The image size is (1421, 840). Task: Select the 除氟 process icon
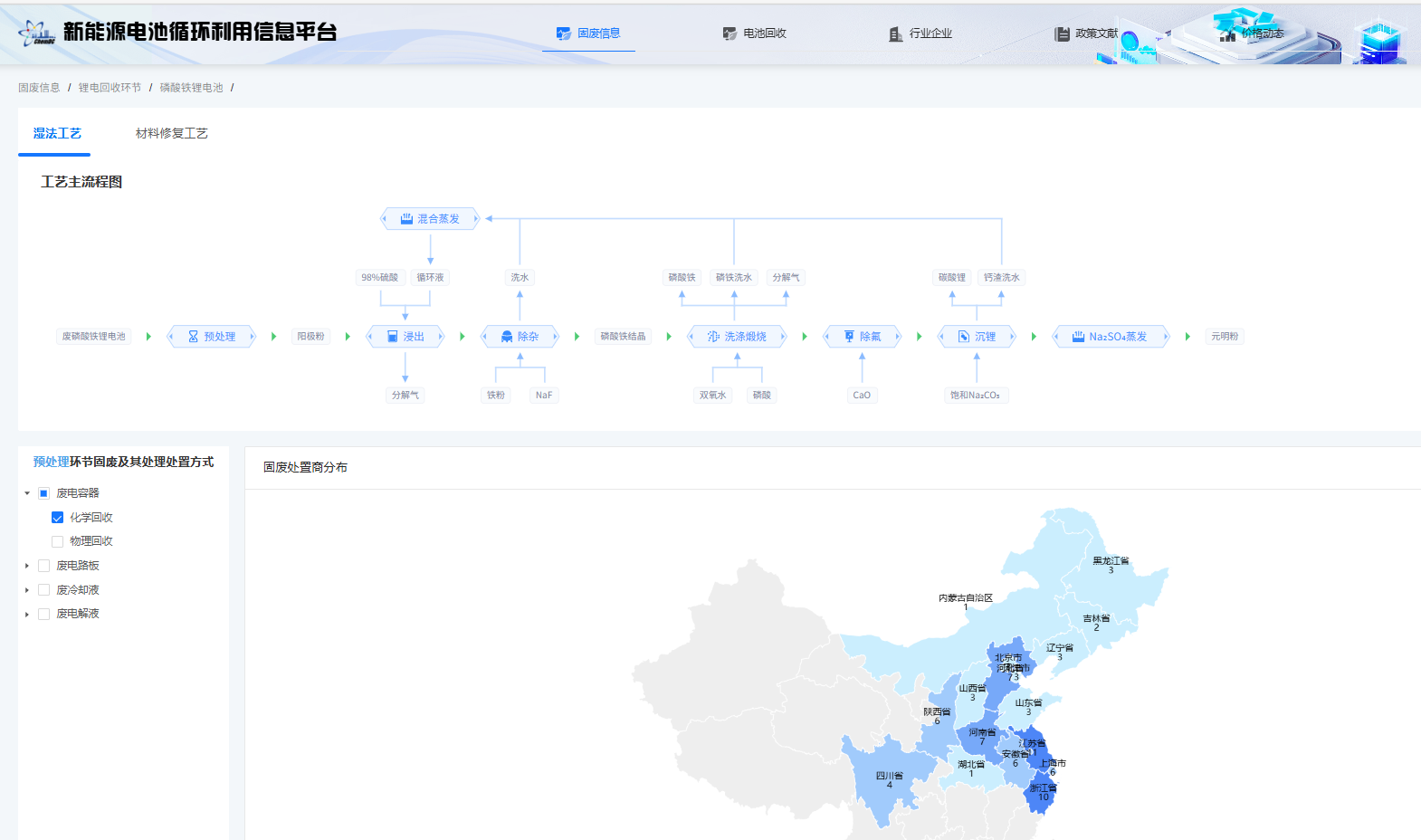coord(849,337)
